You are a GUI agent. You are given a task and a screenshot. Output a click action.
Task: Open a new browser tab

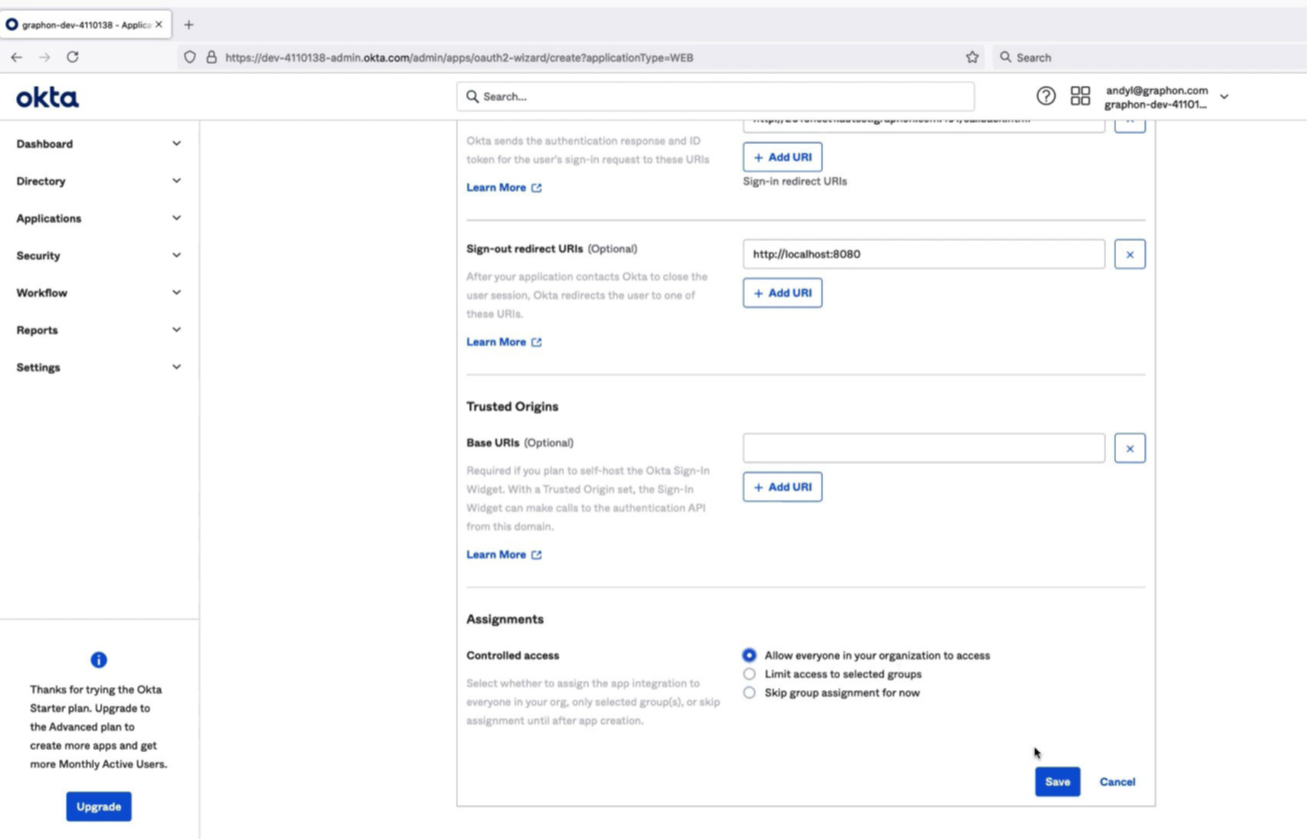click(189, 24)
